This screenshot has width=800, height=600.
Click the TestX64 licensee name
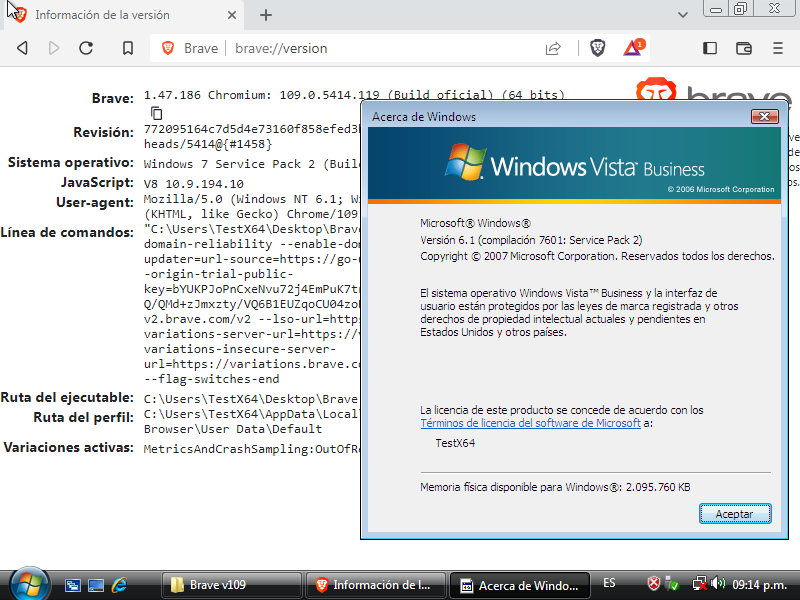pyautogui.click(x=455, y=443)
